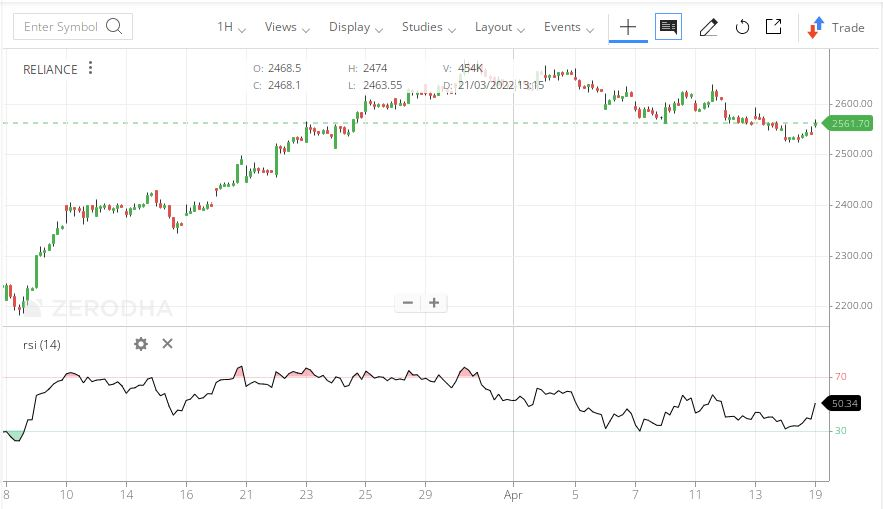Click the 2400.00 price axis label
883x509 pixels.
pos(853,205)
